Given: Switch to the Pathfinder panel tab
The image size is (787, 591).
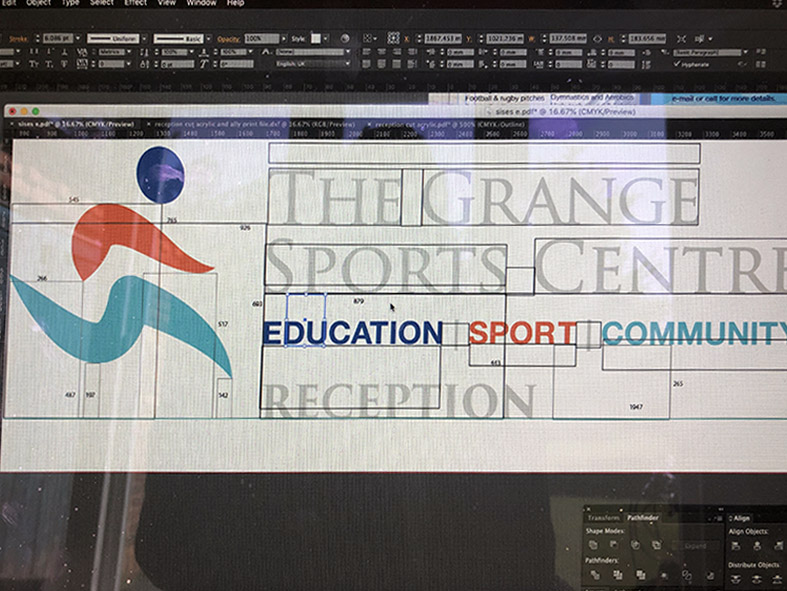Looking at the screenshot, I should 642,518.
